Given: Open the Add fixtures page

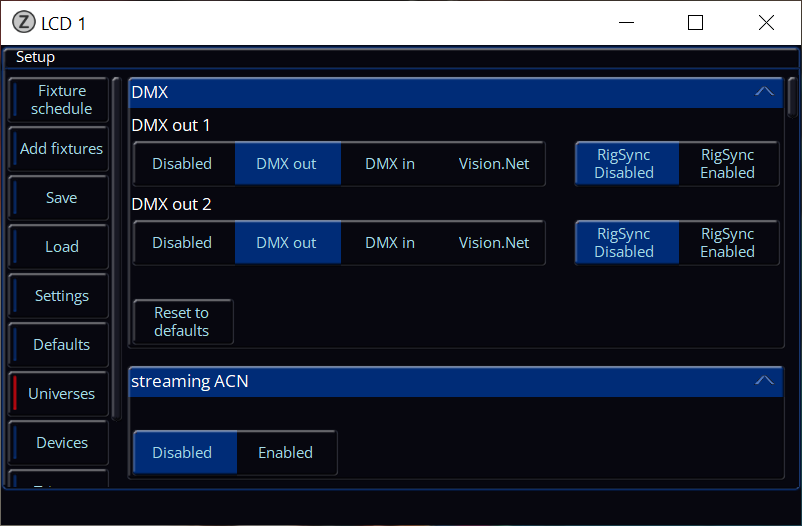Looking at the screenshot, I should 61,149.
